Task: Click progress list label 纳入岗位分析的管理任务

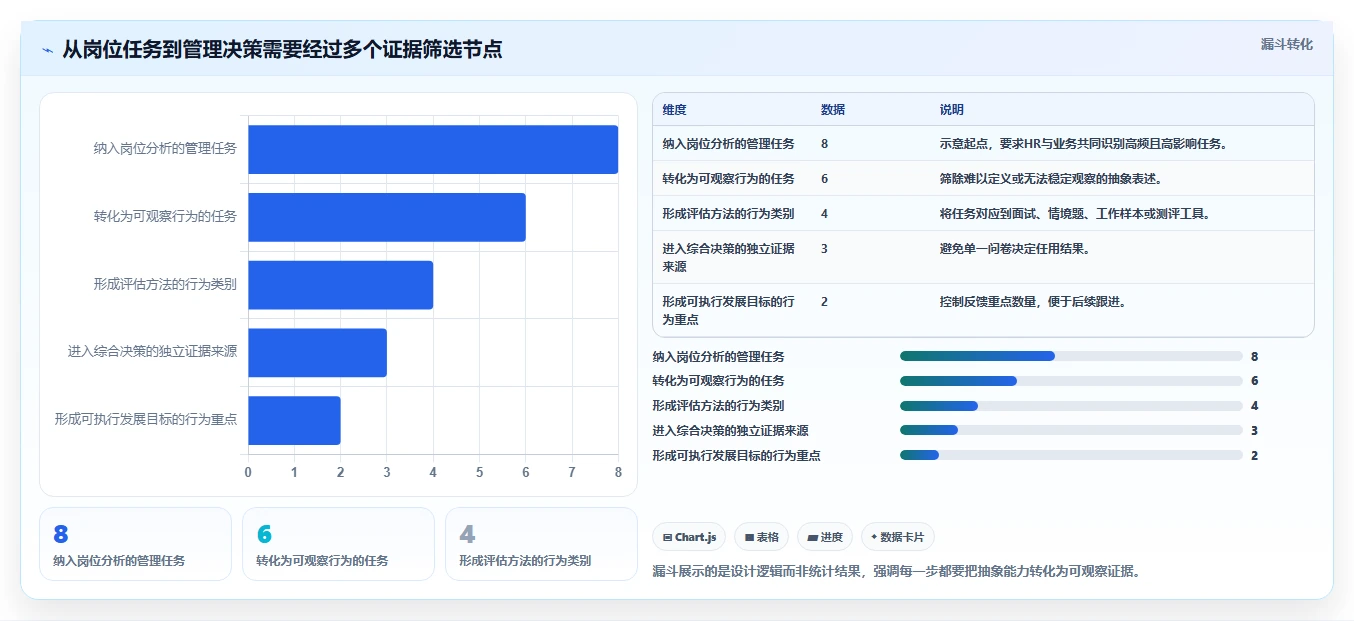Action: point(718,356)
